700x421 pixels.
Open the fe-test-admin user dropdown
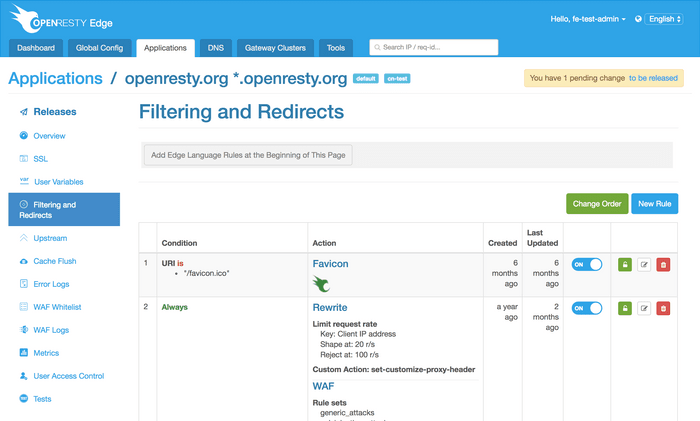(x=588, y=19)
